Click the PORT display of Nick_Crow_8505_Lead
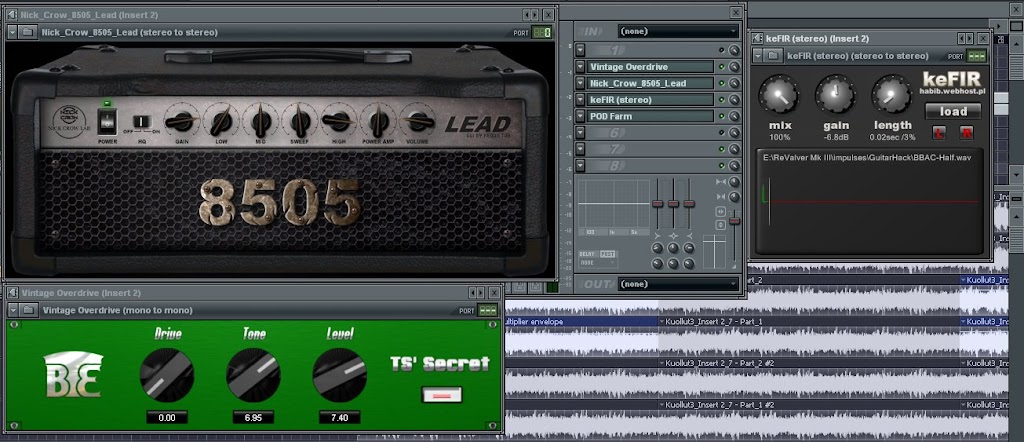 (541, 33)
